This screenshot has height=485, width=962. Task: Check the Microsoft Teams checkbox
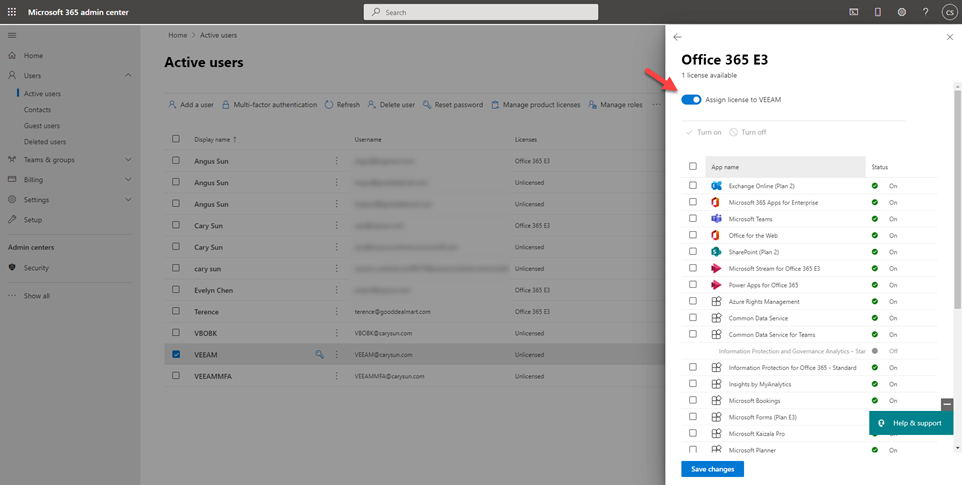693,218
